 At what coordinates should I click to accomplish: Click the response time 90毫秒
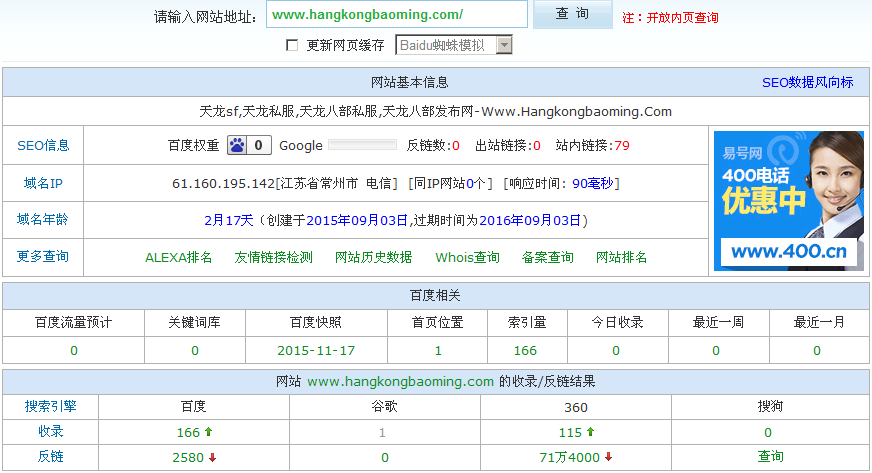click(593, 183)
